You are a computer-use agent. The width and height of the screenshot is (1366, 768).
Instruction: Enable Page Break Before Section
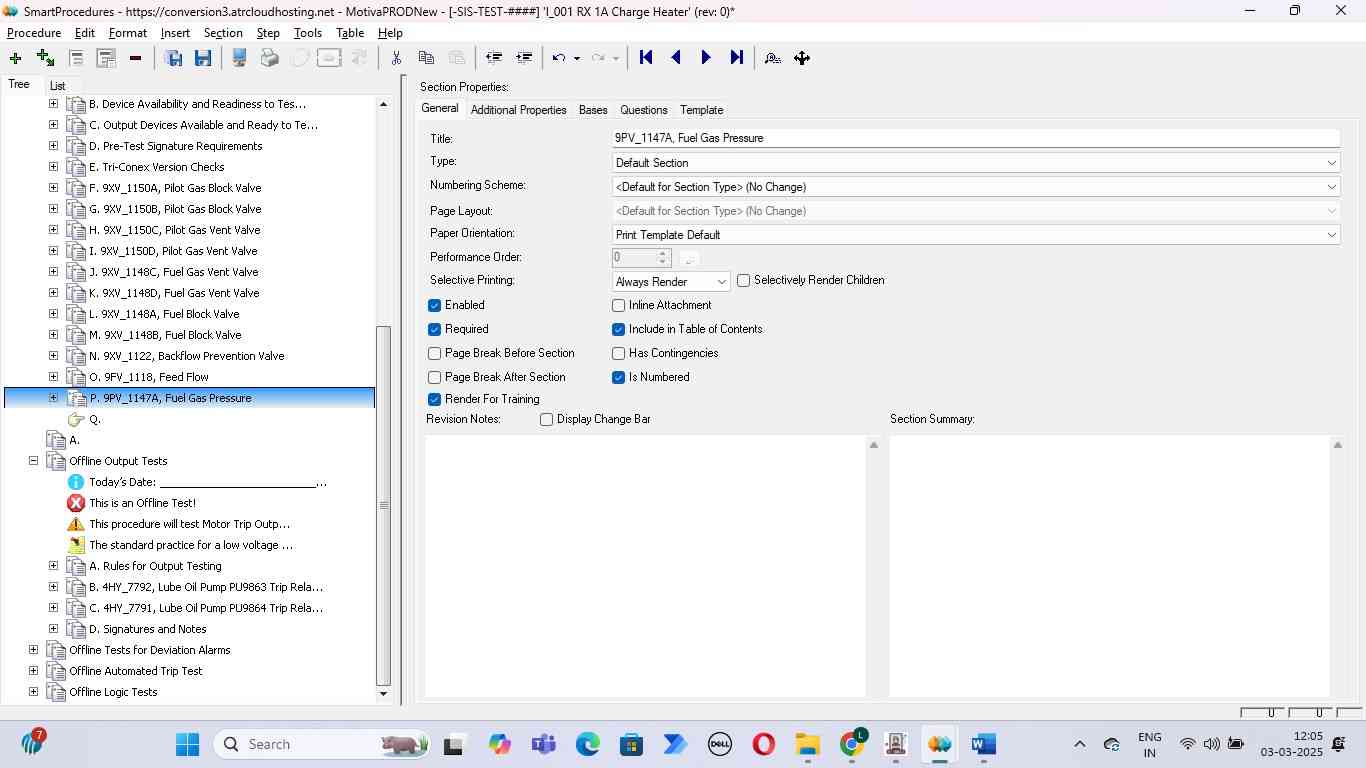[435, 353]
